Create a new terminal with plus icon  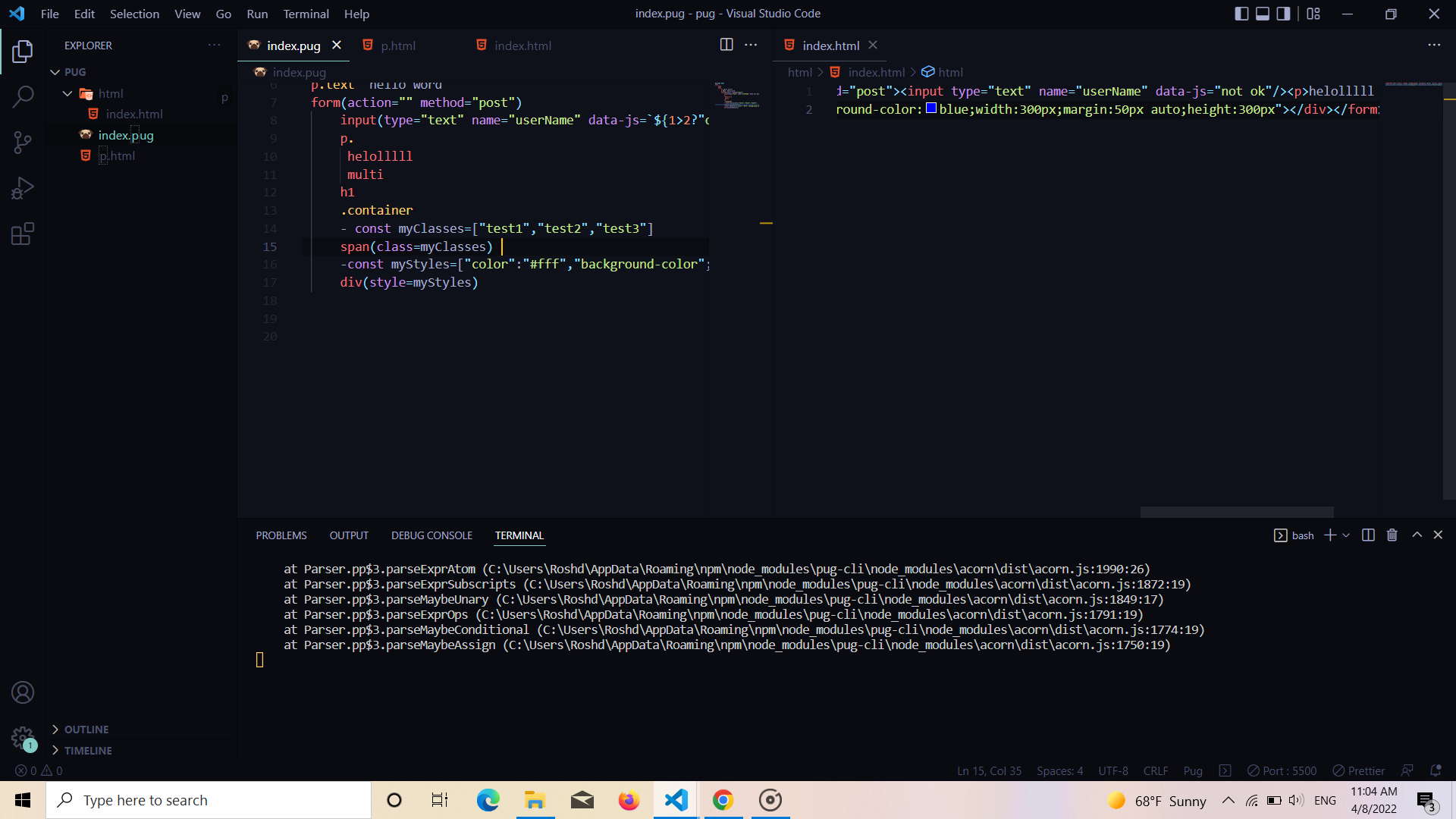click(x=1329, y=535)
